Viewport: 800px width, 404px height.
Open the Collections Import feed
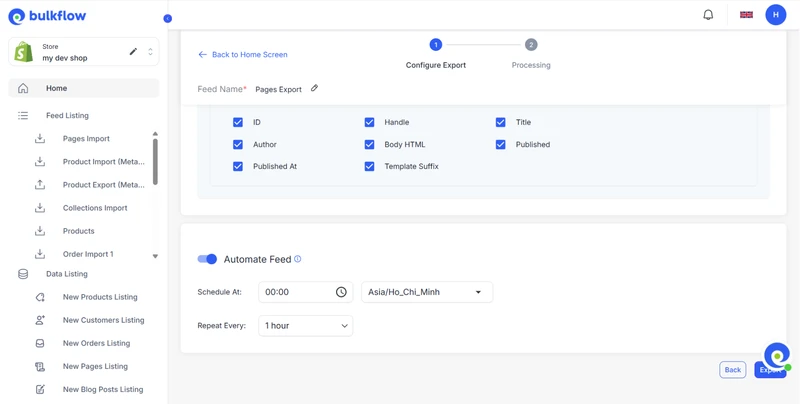coord(95,208)
